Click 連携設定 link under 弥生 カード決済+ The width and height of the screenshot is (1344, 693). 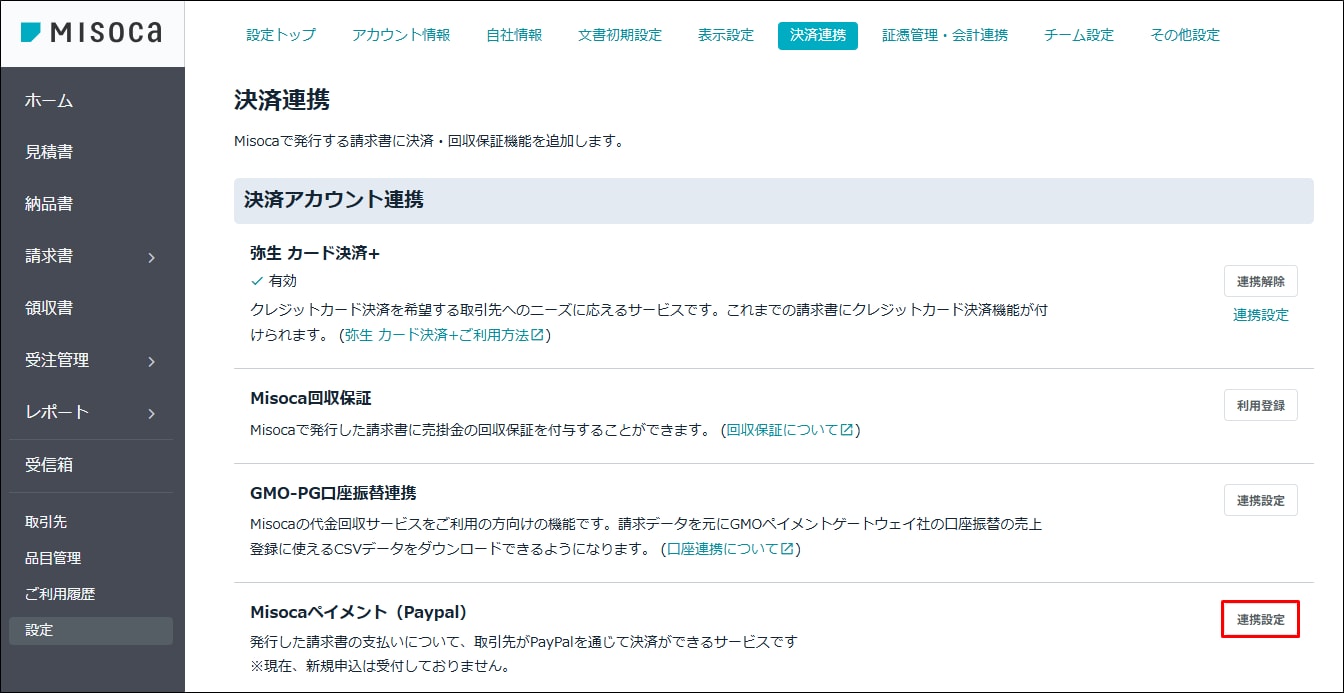pos(1260,315)
